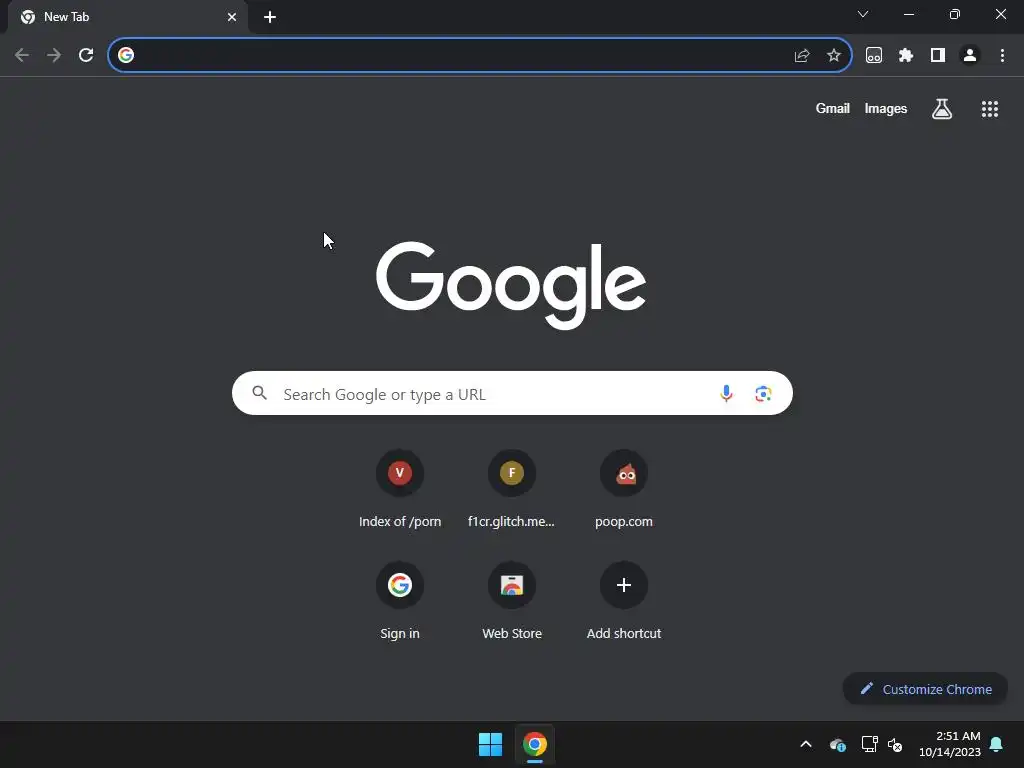Open the poop.com shortcut
Screen dimensions: 1024x768
pyautogui.click(x=624, y=488)
